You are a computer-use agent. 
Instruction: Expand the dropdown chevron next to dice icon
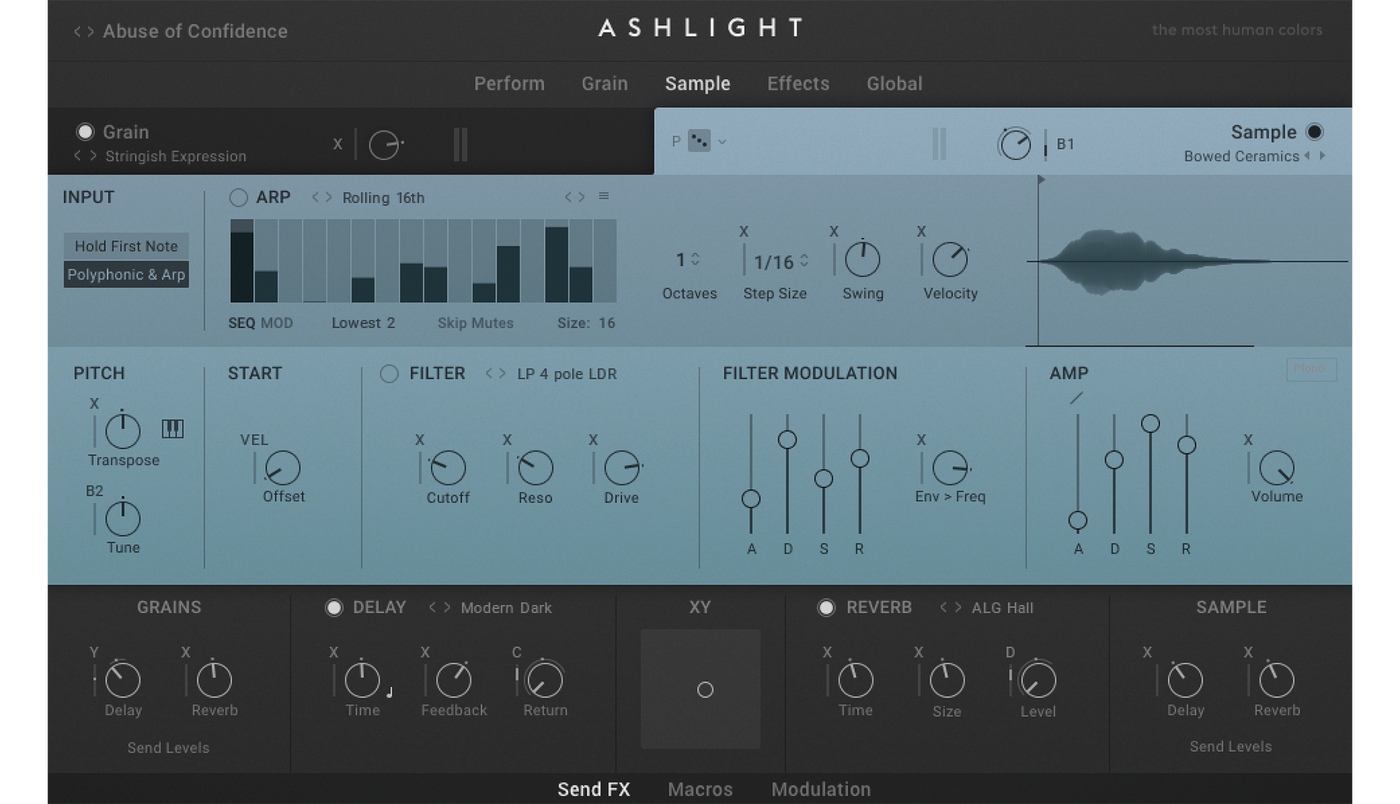[722, 142]
